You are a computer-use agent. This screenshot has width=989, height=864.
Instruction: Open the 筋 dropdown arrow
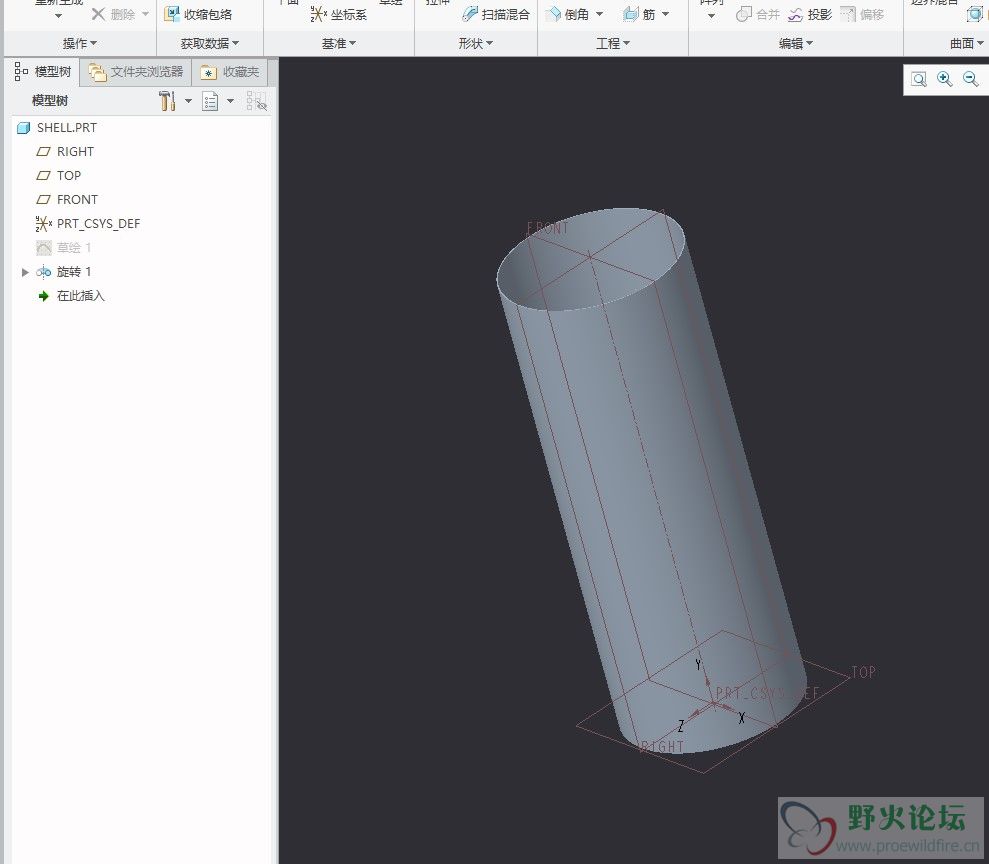(x=665, y=14)
